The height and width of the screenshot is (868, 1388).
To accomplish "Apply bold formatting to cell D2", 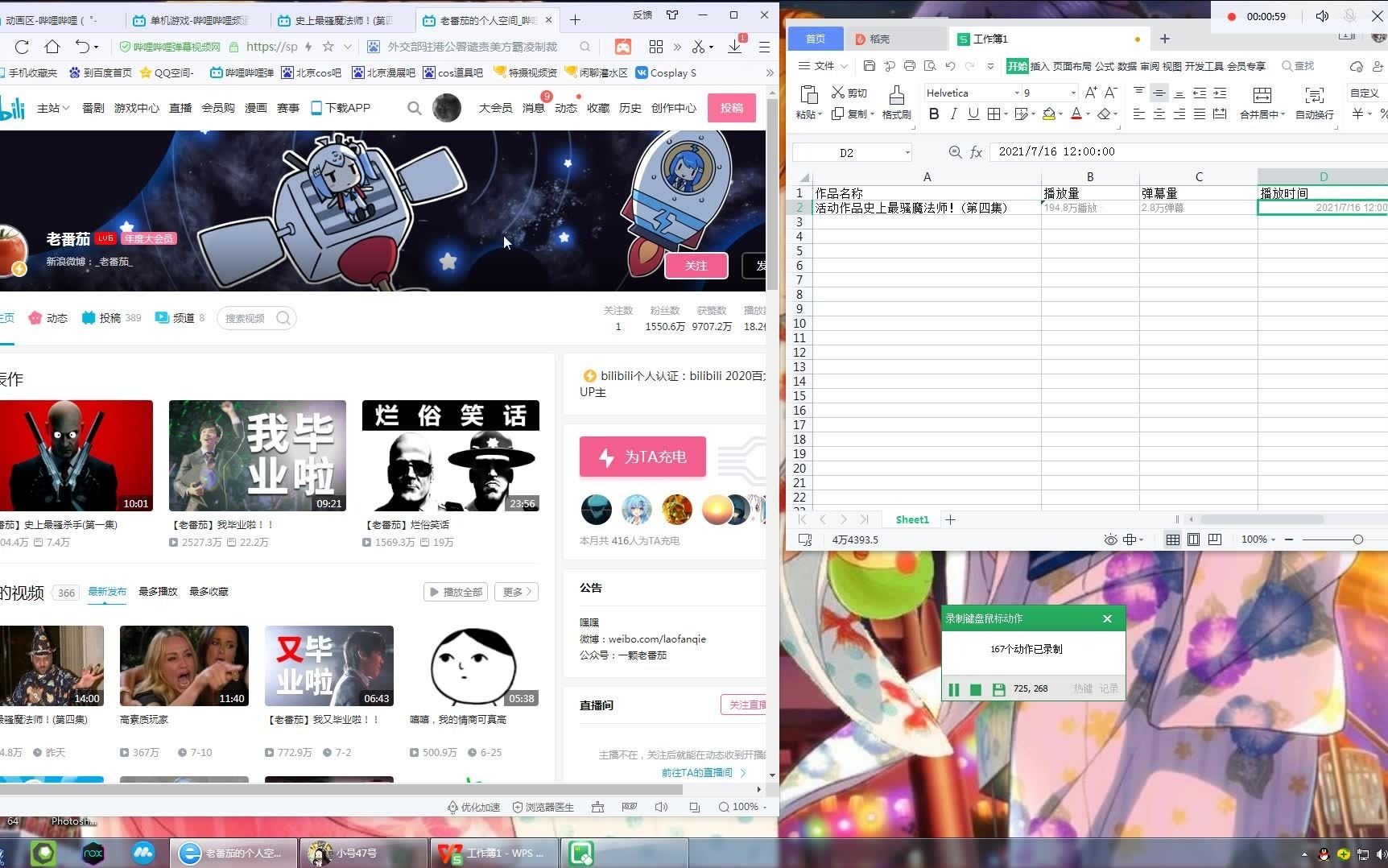I will (x=933, y=114).
